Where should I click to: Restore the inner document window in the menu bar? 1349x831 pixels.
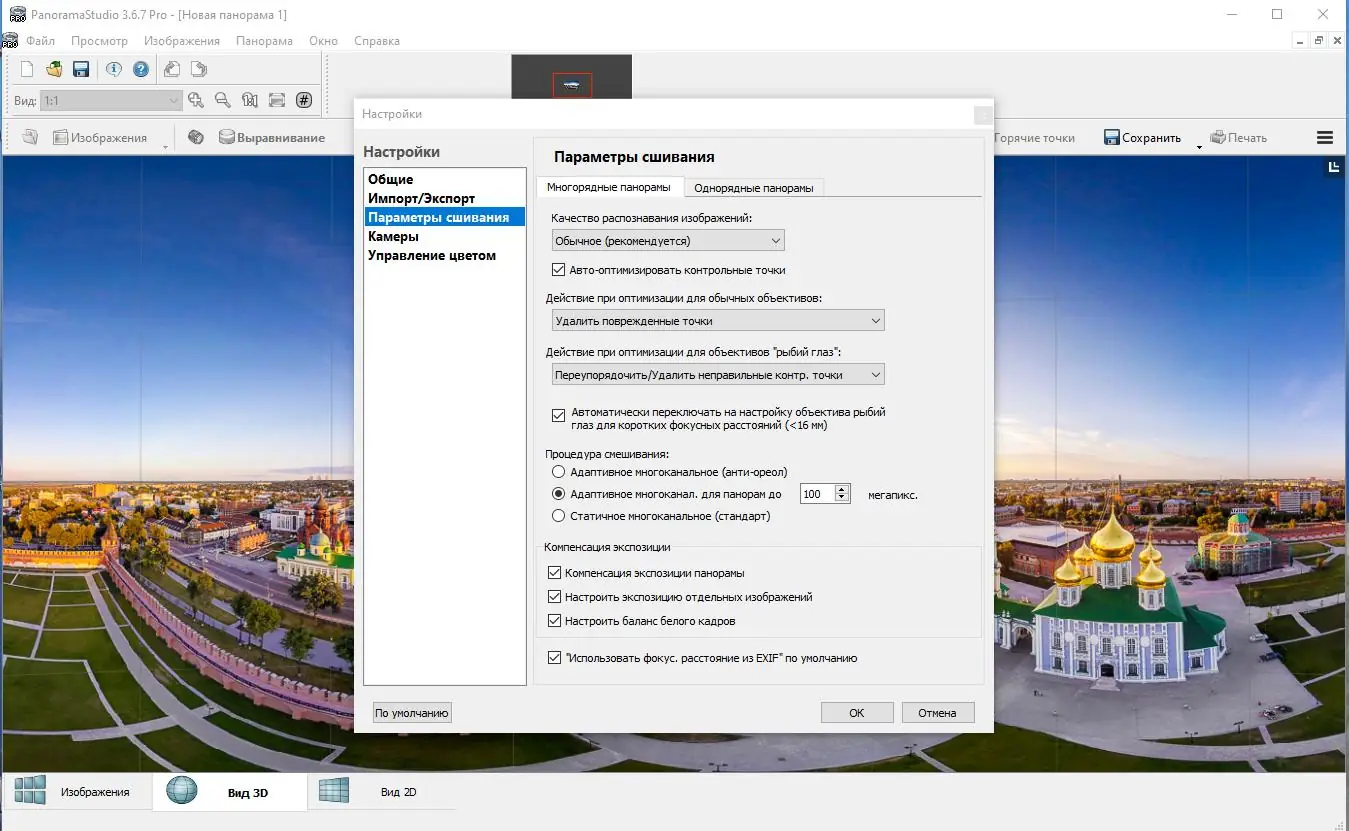(x=1319, y=41)
